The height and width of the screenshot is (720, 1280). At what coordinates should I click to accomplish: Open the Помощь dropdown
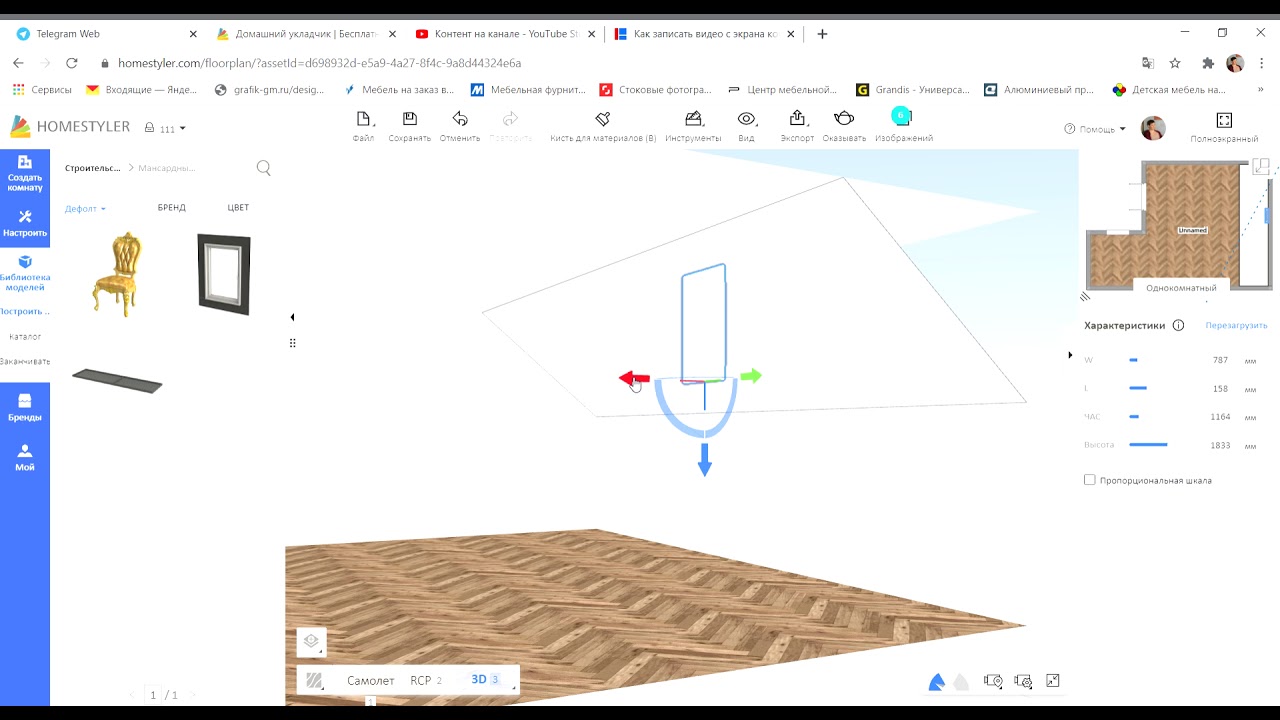click(x=1095, y=129)
